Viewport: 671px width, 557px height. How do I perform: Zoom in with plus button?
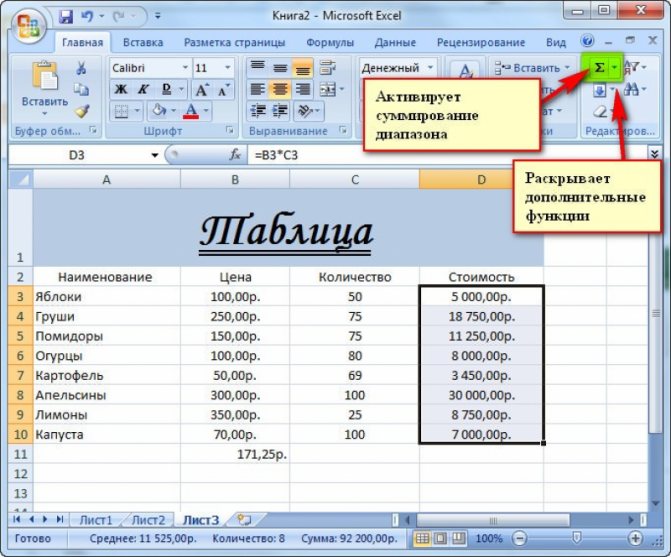pos(635,538)
